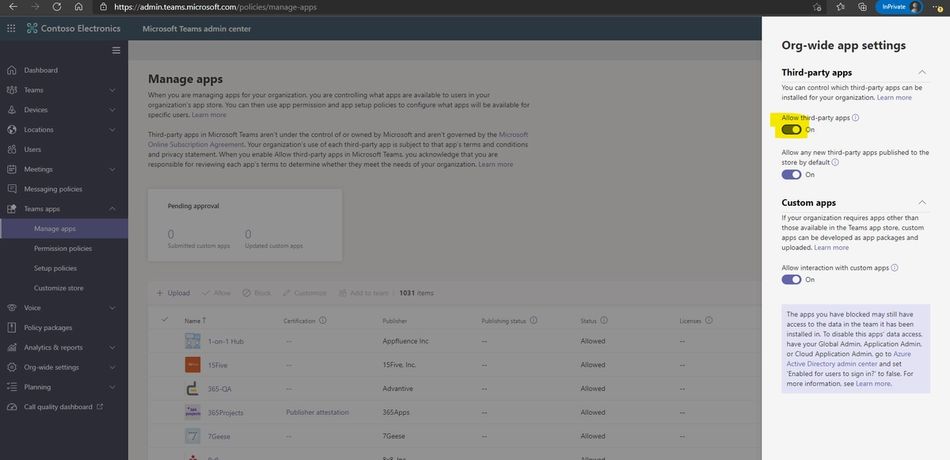Screen dimensions: 950x460
Task: Expand the Teams menu chevron
Action: click(x=113, y=90)
